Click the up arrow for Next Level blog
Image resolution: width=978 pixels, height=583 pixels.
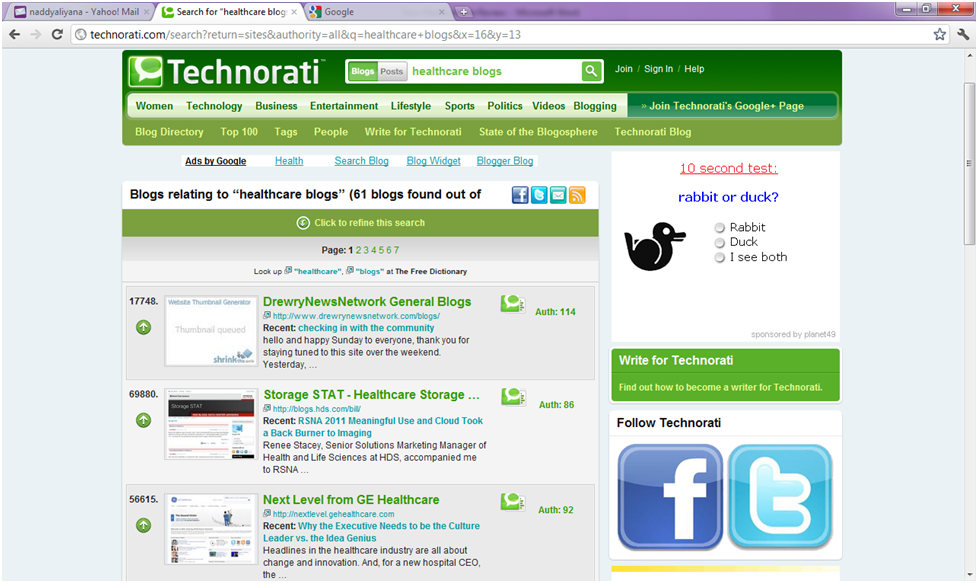[143, 526]
